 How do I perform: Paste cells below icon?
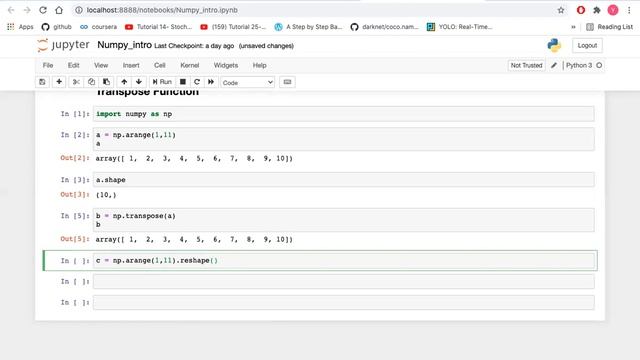pyautogui.click(x=106, y=82)
